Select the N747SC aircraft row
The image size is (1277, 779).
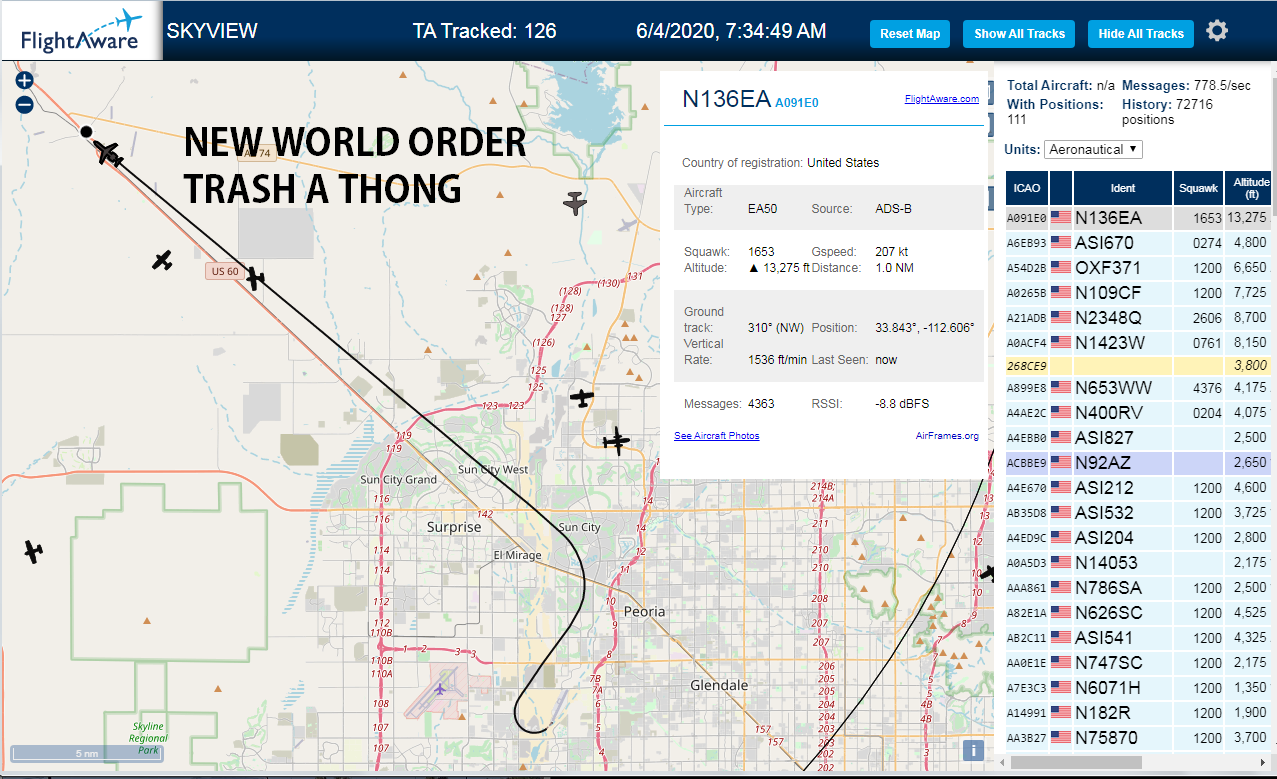coord(1139,663)
